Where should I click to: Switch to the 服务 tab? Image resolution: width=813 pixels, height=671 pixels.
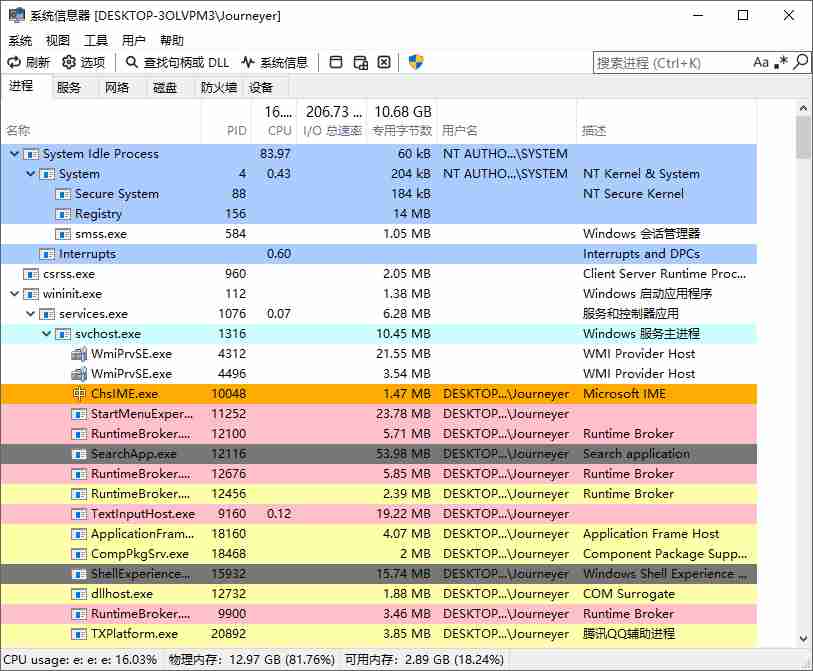coord(69,88)
